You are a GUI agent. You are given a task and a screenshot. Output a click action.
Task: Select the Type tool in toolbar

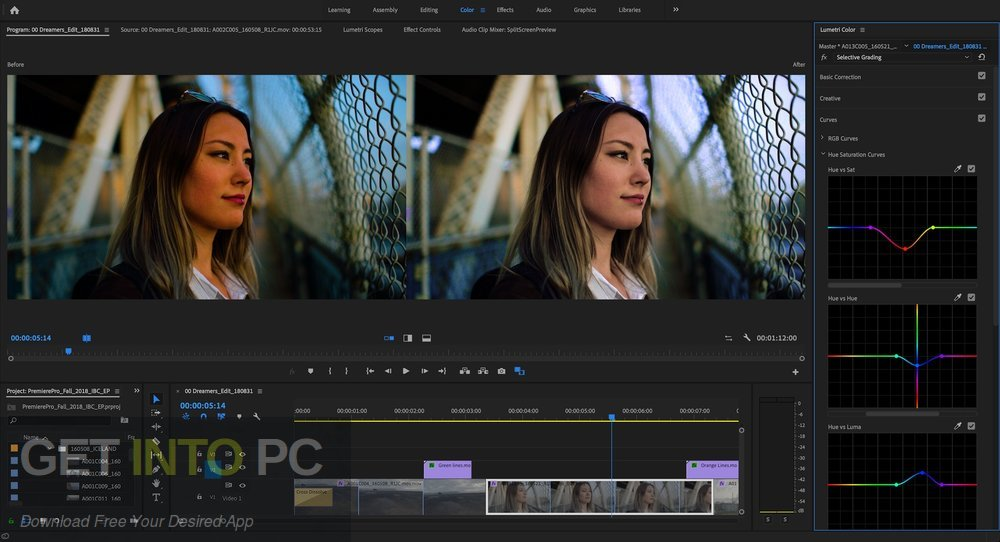point(156,497)
